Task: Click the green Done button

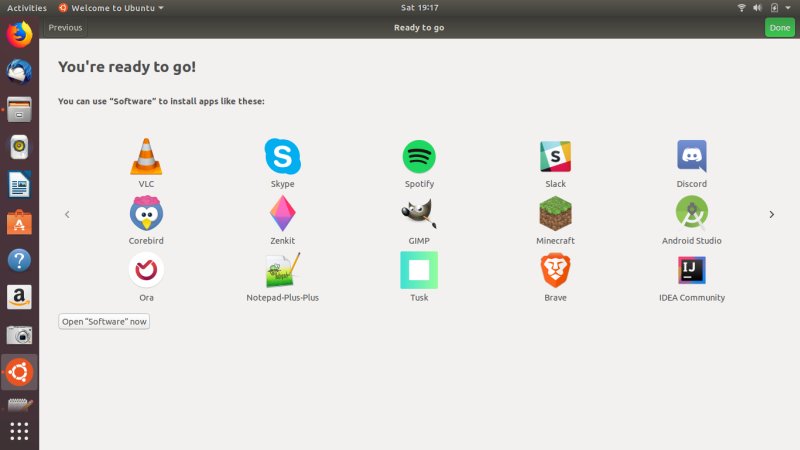Action: [x=780, y=28]
